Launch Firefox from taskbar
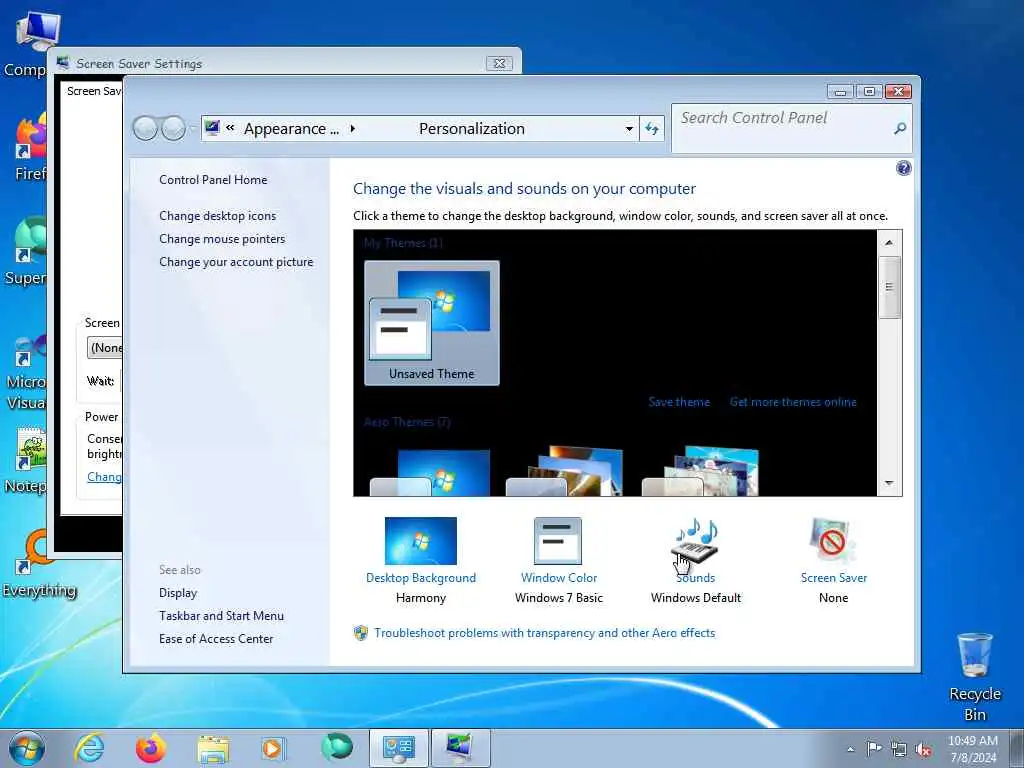The height and width of the screenshot is (768, 1024). 151,748
